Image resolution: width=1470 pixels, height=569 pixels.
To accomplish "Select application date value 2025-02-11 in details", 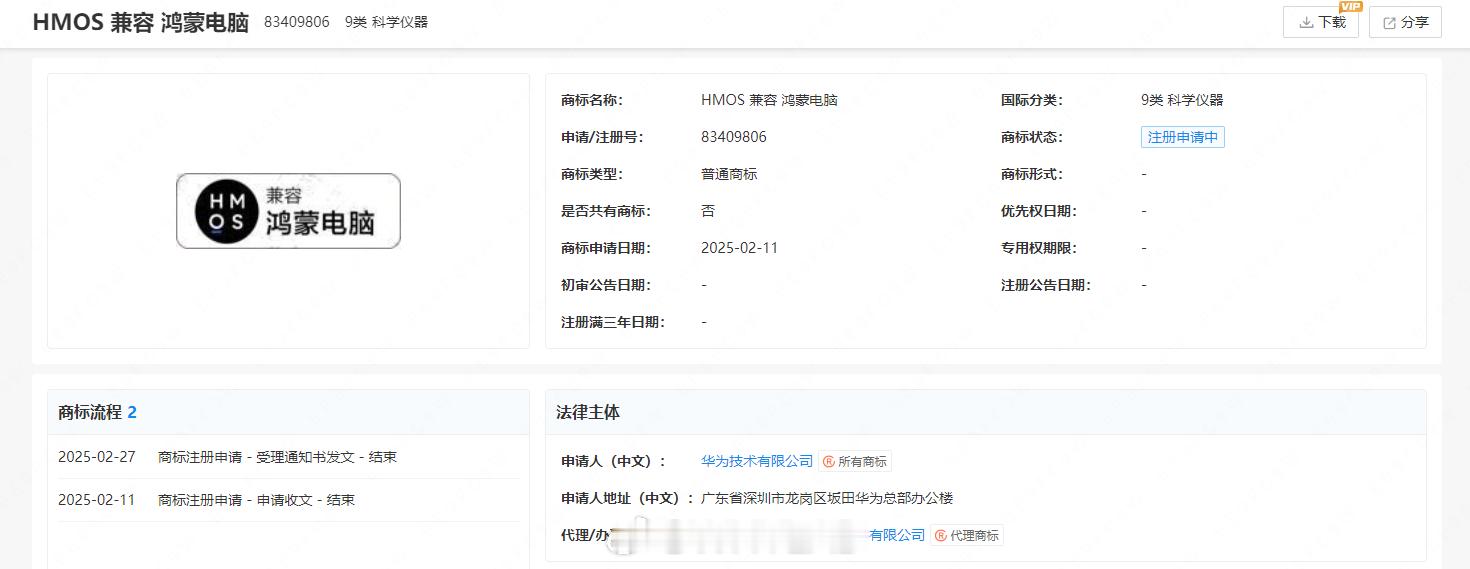I will click(739, 248).
